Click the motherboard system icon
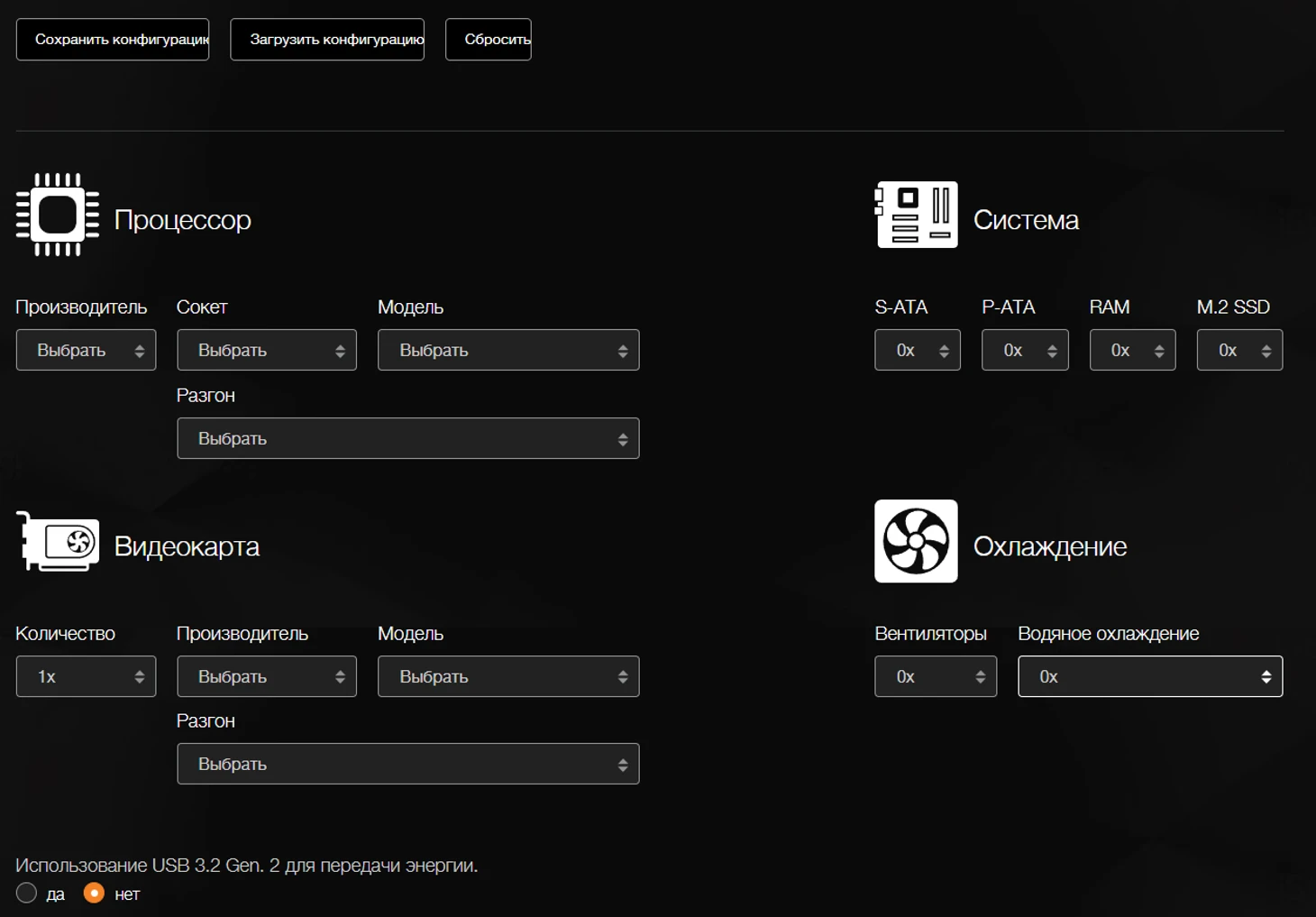The image size is (1316, 917). point(916,215)
